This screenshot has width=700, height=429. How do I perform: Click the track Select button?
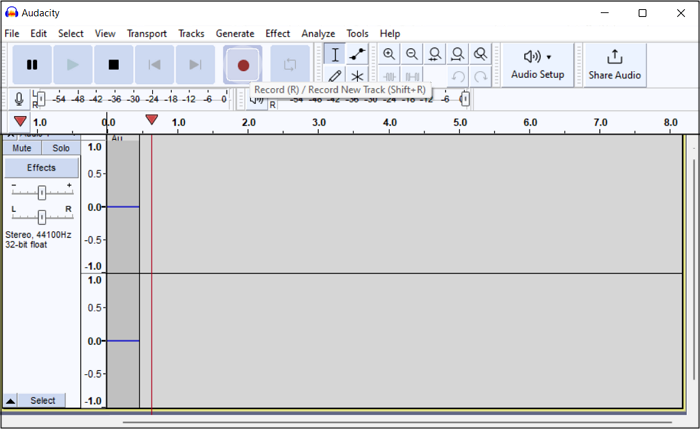[42, 401]
